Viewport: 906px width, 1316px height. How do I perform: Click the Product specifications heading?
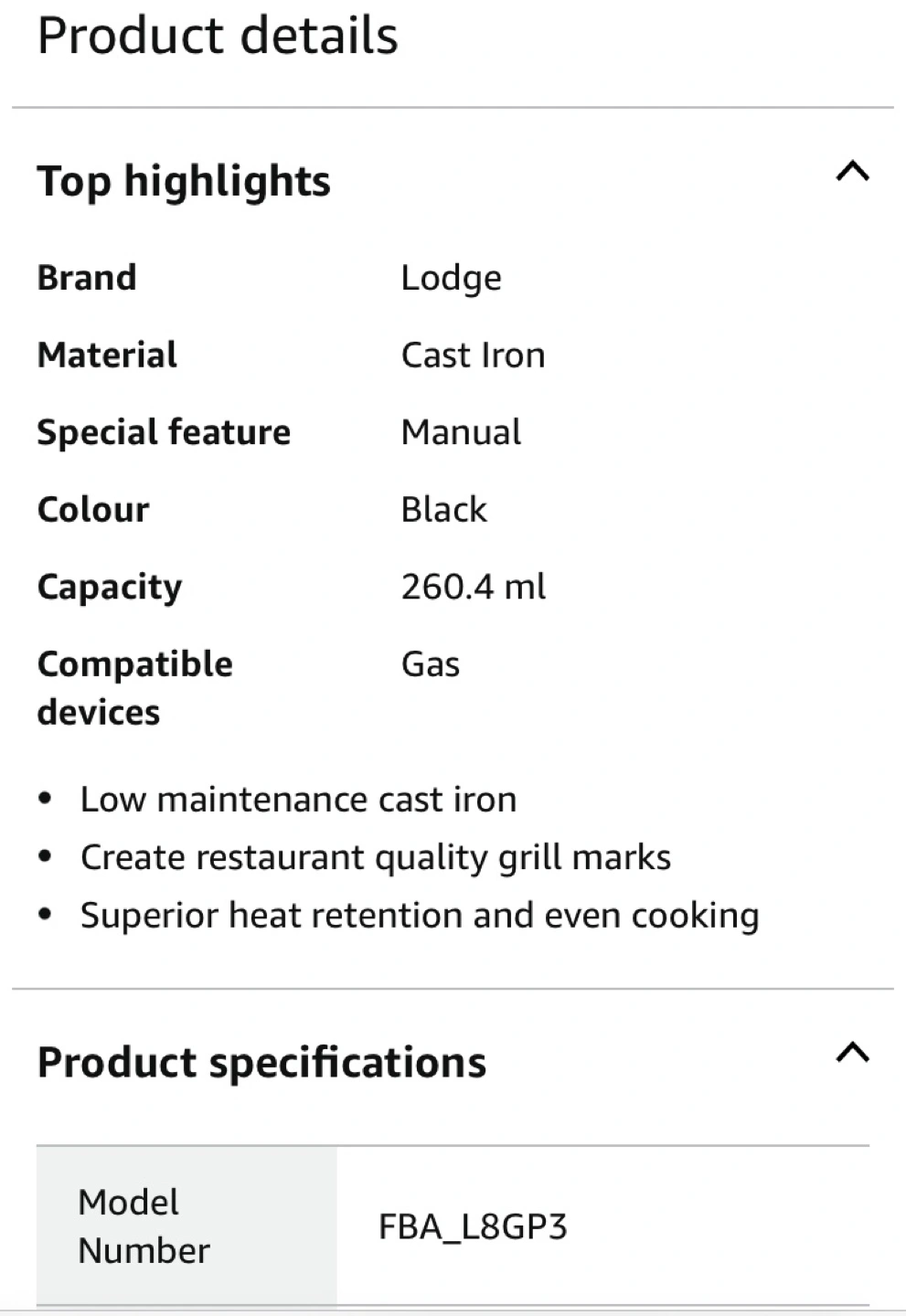click(261, 1062)
